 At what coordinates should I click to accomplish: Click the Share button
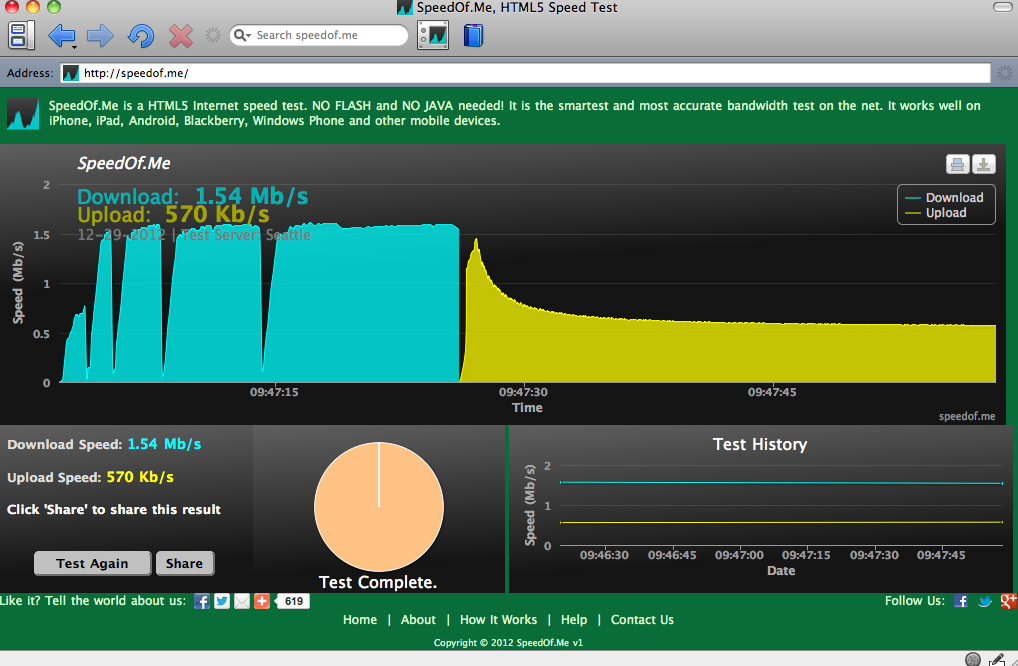tap(184, 563)
